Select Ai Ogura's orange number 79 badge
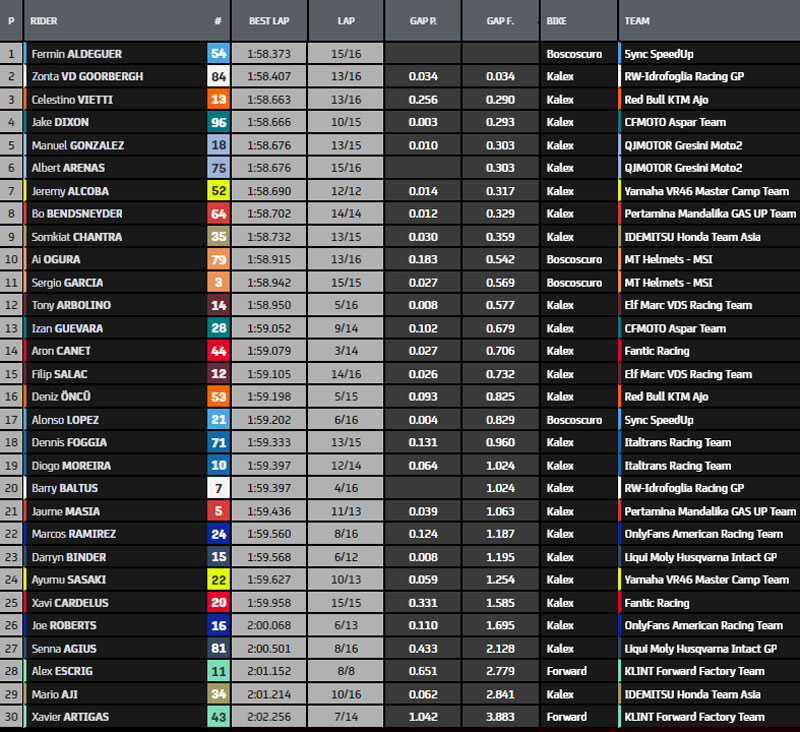This screenshot has height=732, width=800. (x=218, y=260)
